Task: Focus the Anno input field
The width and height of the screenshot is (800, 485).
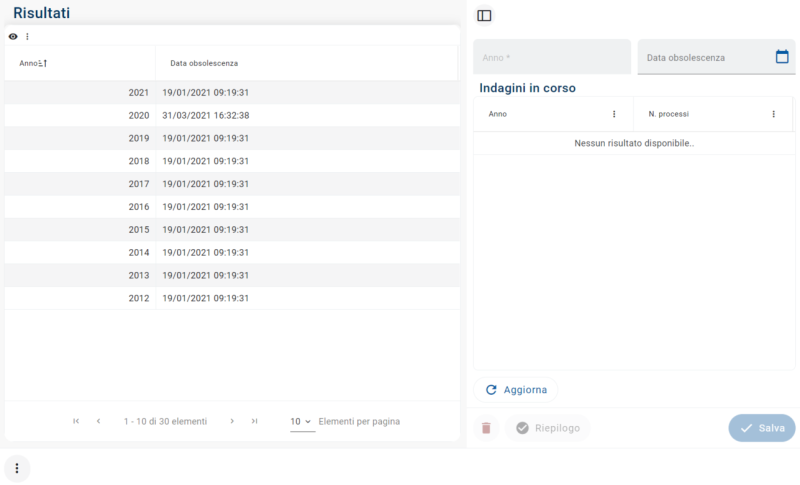Action: pyautogui.click(x=552, y=57)
